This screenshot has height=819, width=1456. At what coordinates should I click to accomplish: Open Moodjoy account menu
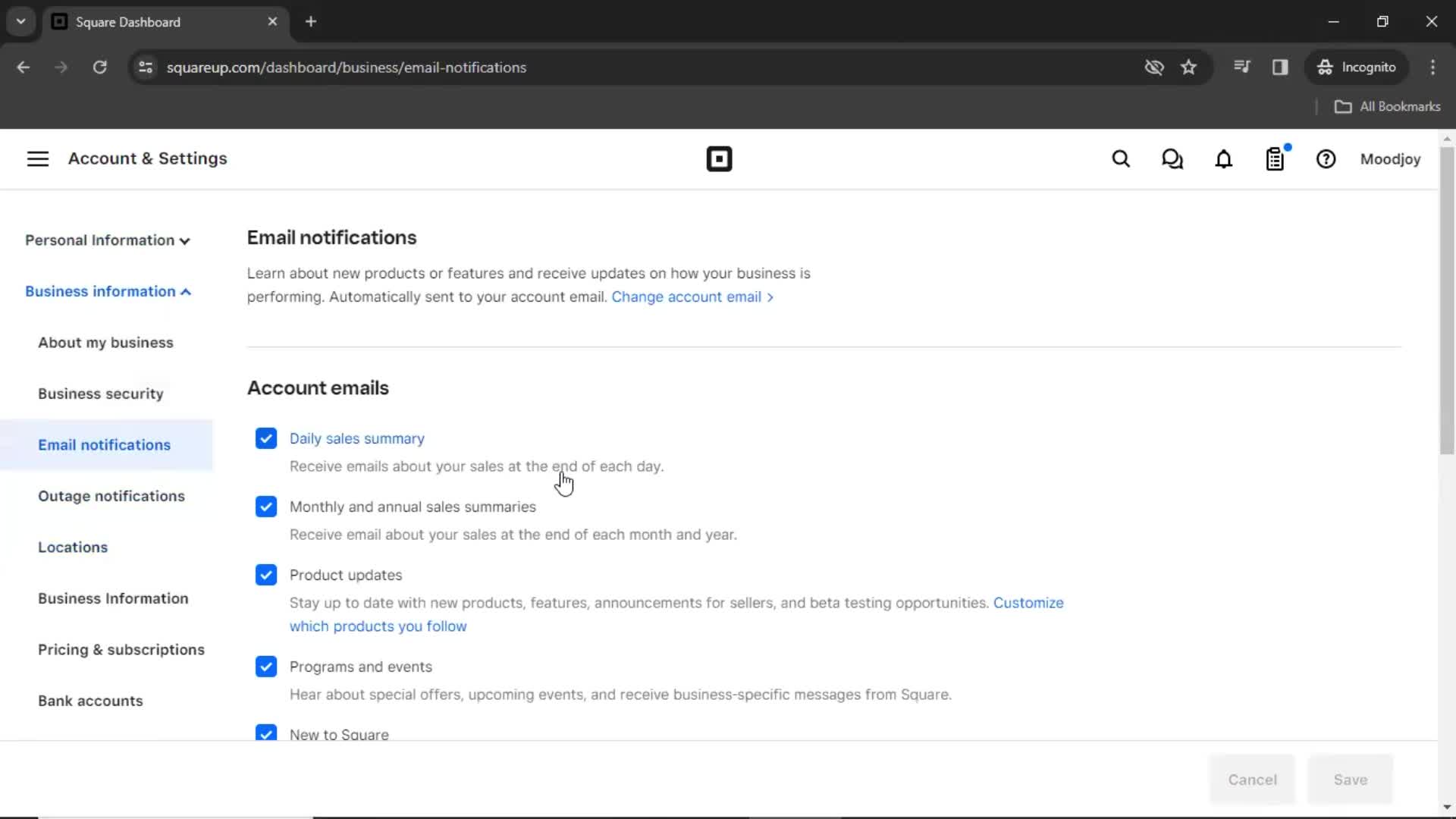pyautogui.click(x=1390, y=159)
